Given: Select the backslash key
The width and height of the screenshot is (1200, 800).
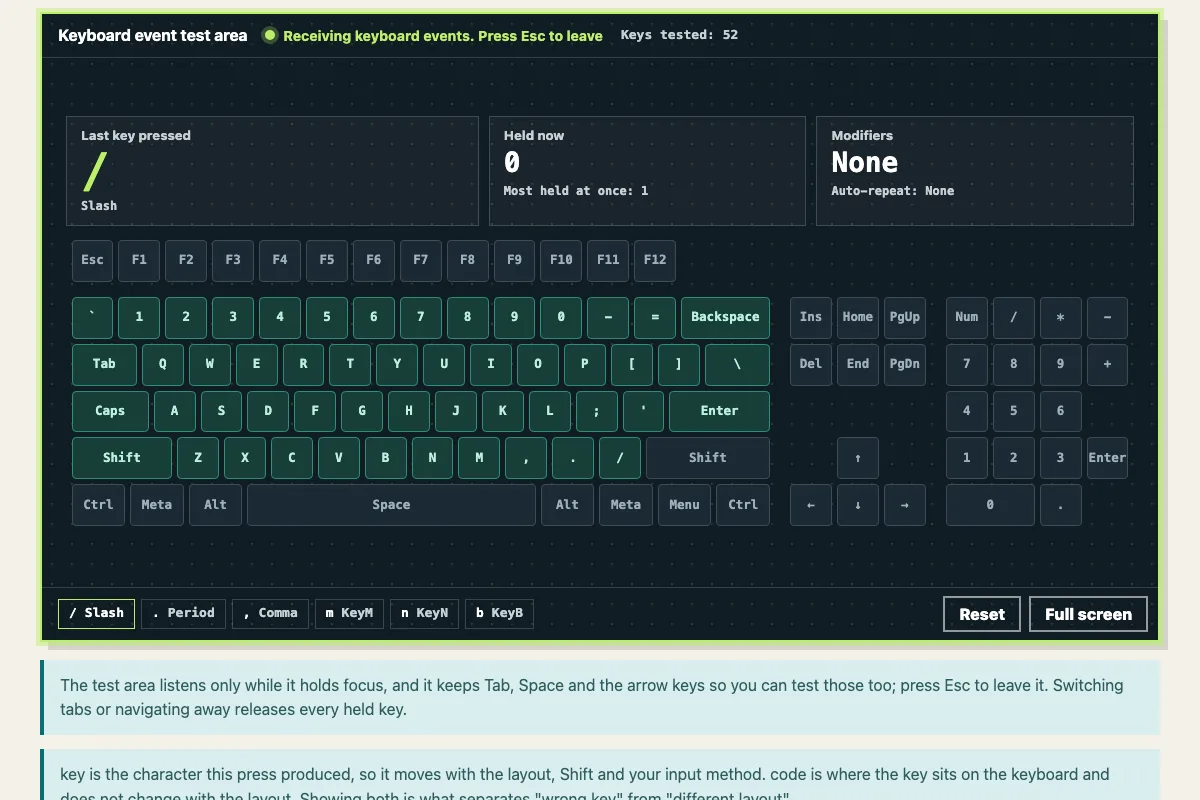Looking at the screenshot, I should (737, 364).
